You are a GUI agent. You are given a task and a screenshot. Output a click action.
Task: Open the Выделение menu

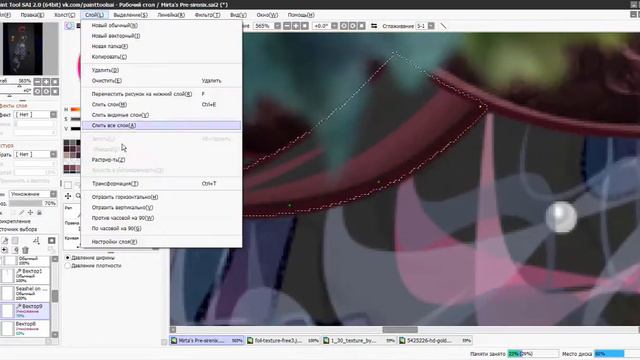(130, 15)
